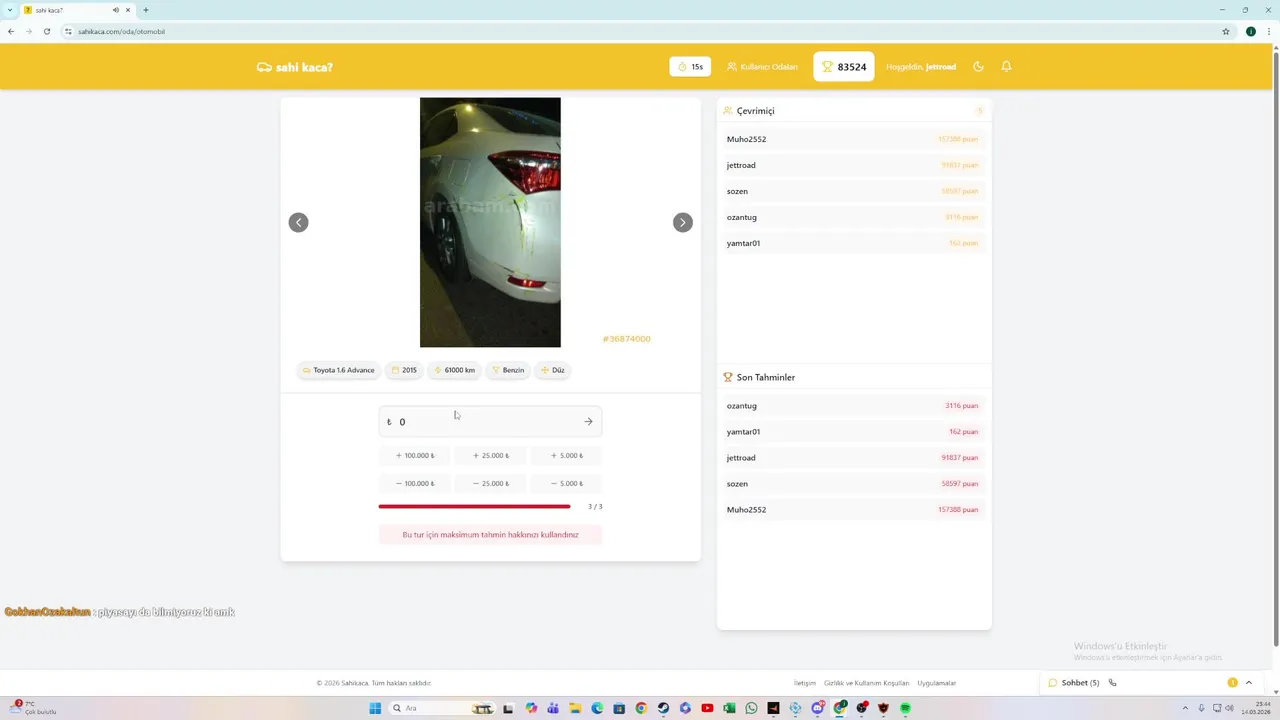Open Chrome three-dot menu
The height and width of the screenshot is (720, 1280).
click(x=1268, y=31)
